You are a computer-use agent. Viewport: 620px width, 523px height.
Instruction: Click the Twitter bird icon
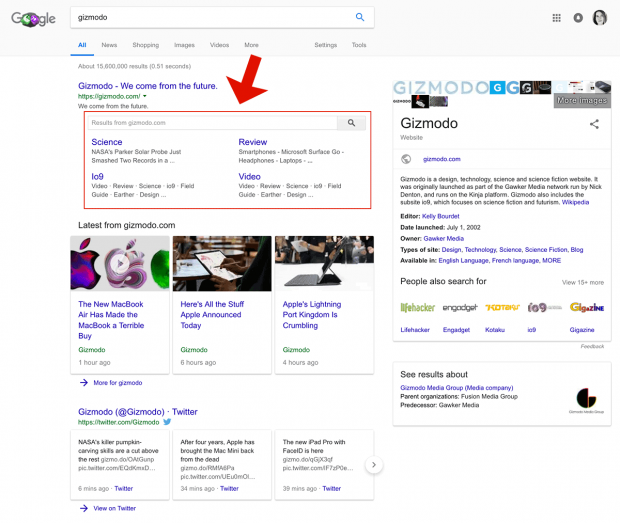point(167,422)
